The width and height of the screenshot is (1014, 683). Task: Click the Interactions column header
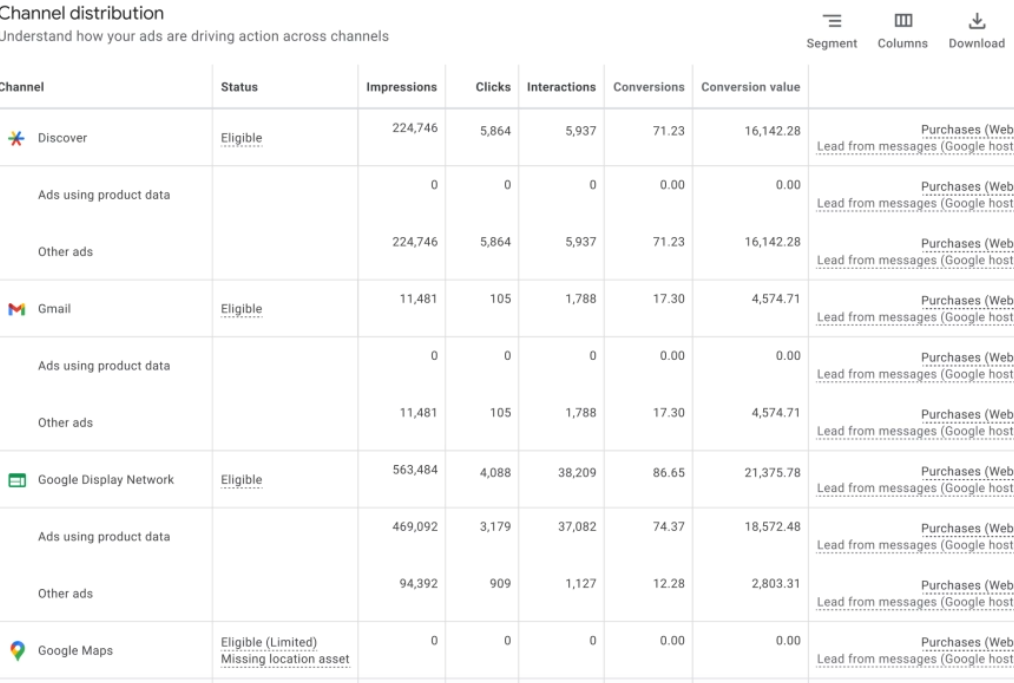(561, 87)
